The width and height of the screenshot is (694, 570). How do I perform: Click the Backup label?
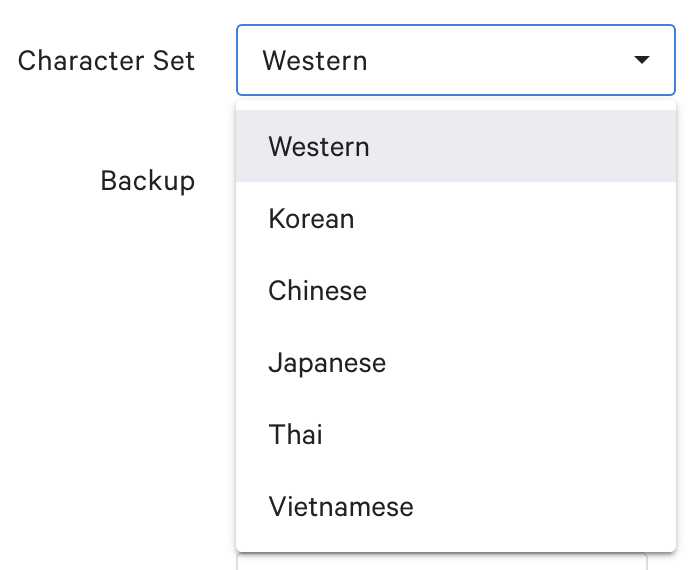coord(148,180)
